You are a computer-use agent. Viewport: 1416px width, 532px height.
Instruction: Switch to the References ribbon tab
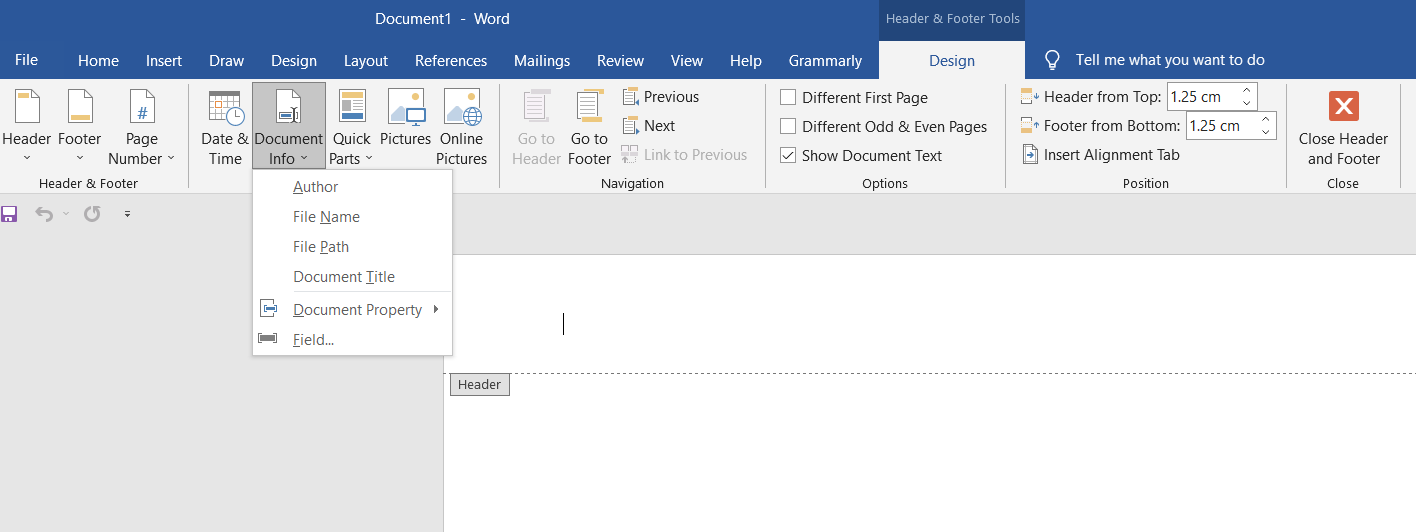(x=451, y=61)
